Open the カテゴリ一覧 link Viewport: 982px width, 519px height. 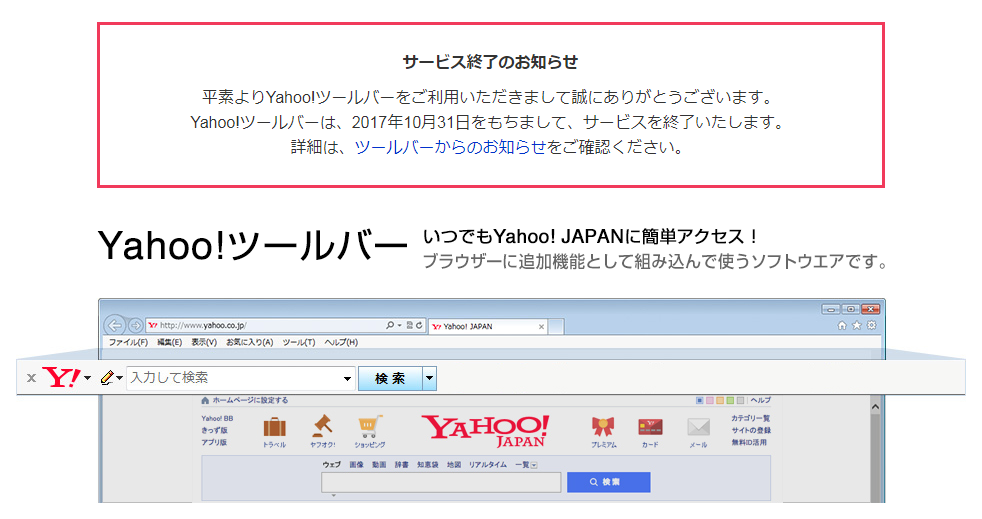coord(750,418)
